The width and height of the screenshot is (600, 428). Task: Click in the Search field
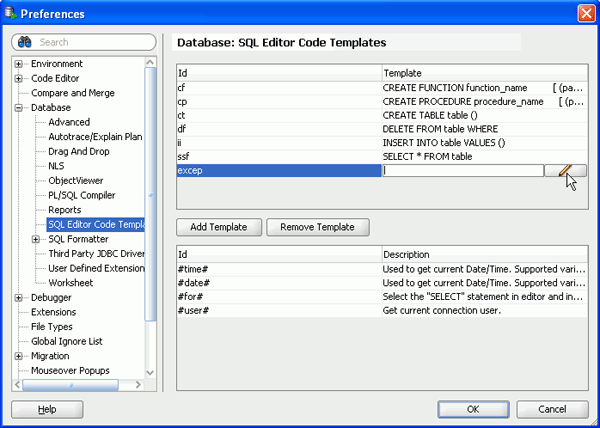84,42
